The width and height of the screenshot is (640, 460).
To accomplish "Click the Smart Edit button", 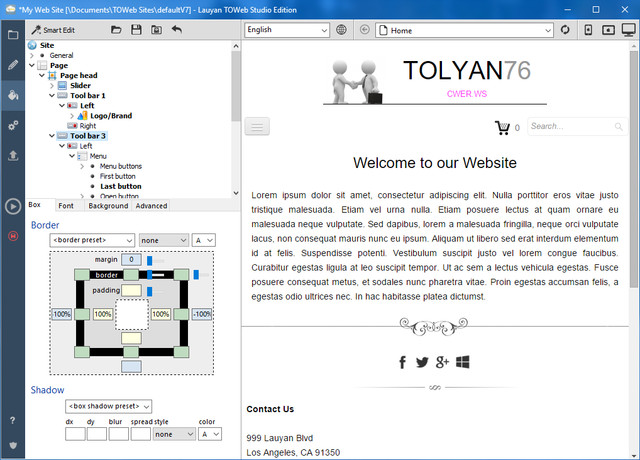I will pyautogui.click(x=53, y=30).
